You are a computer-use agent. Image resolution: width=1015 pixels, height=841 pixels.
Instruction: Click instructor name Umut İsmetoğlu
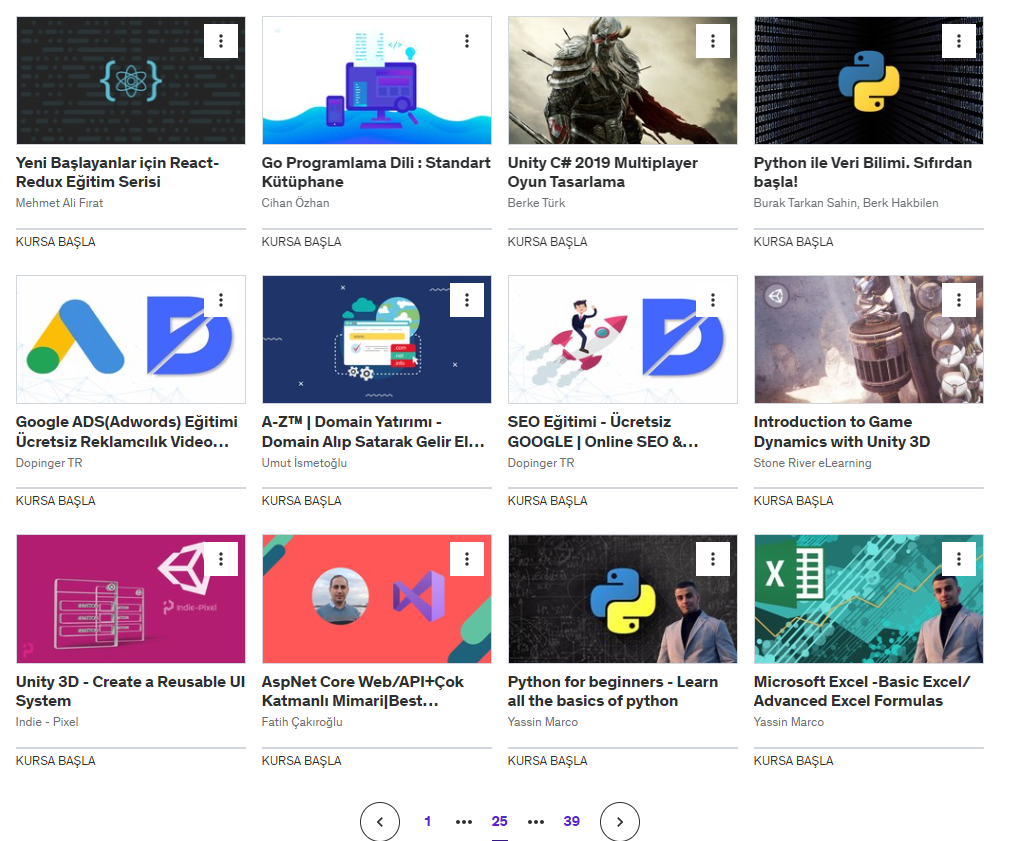(304, 463)
